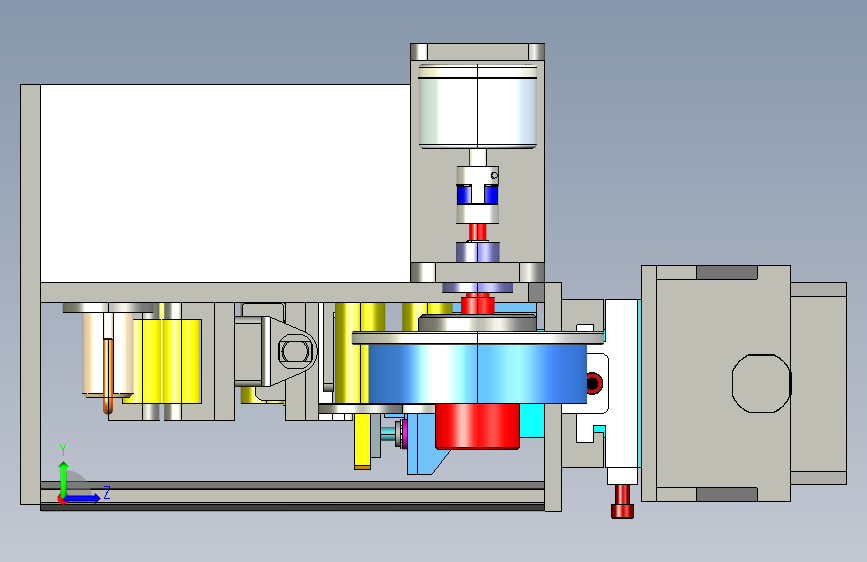The height and width of the screenshot is (562, 867).
Task: Select the narrow yellow vertical bar with orange tip
Action: tap(363, 441)
